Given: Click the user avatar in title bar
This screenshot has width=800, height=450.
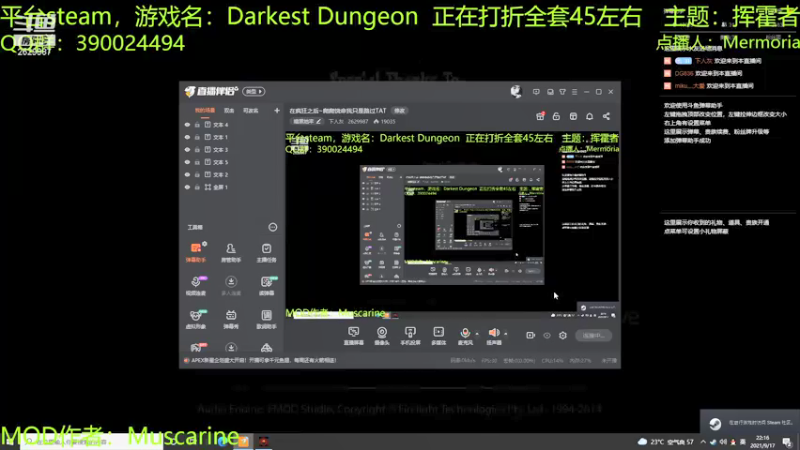Looking at the screenshot, I should (516, 91).
